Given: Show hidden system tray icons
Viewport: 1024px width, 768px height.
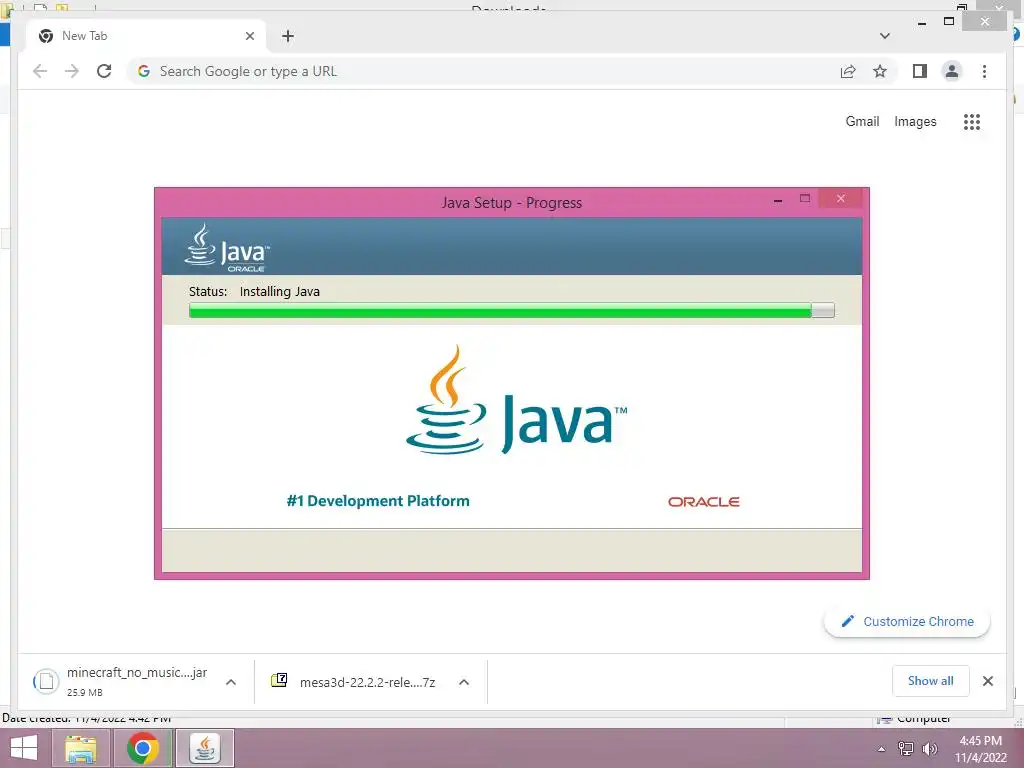Looking at the screenshot, I should 882,749.
